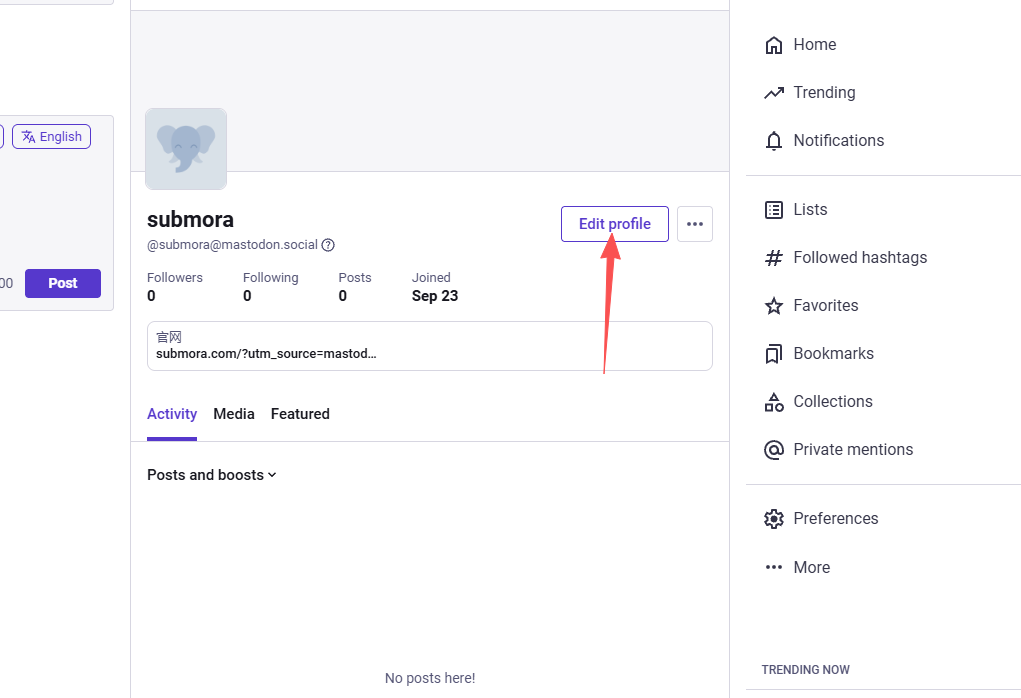Switch to the Media tab

pos(234,414)
